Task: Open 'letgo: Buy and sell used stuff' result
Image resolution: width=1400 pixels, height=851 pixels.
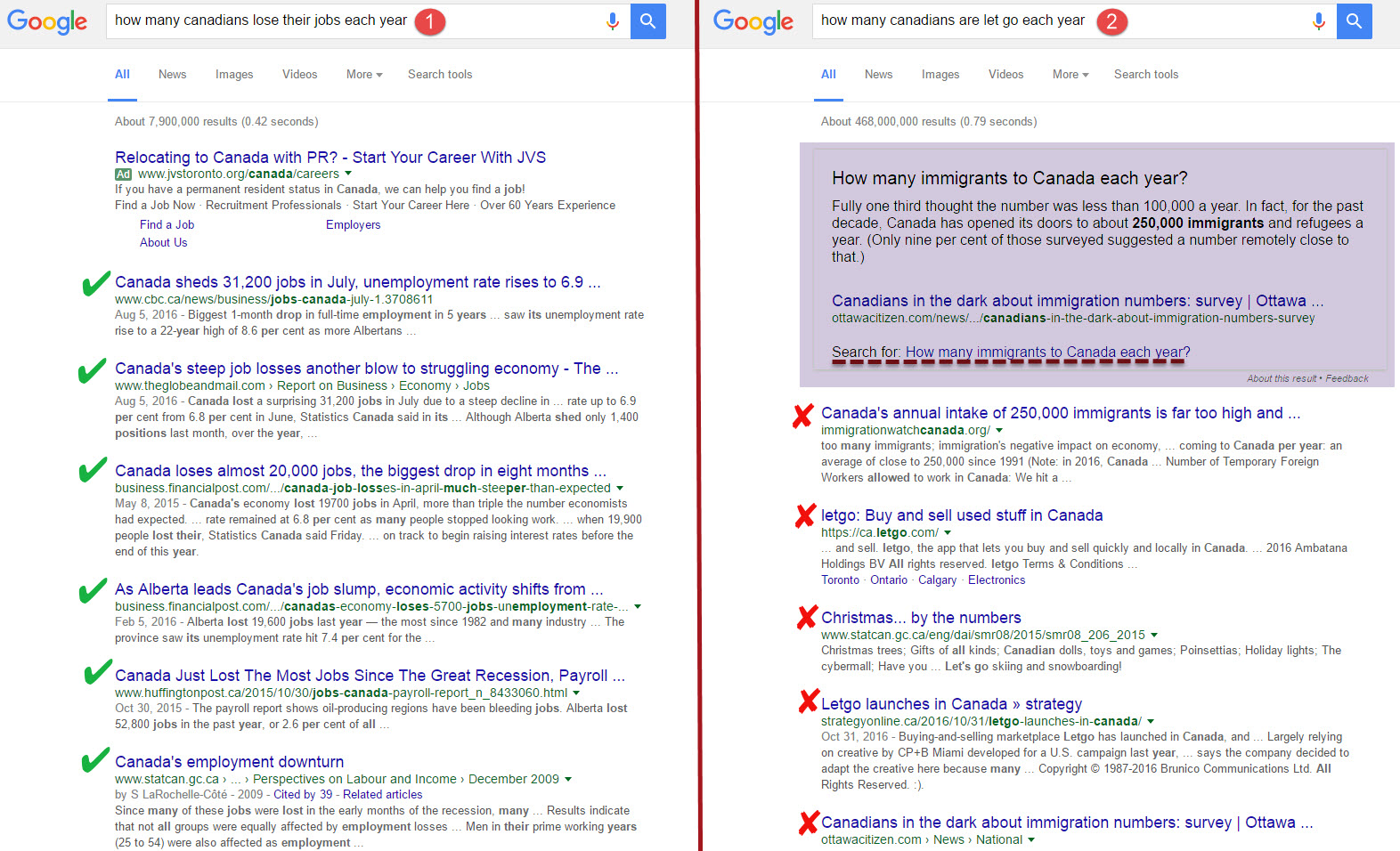Action: (961, 515)
